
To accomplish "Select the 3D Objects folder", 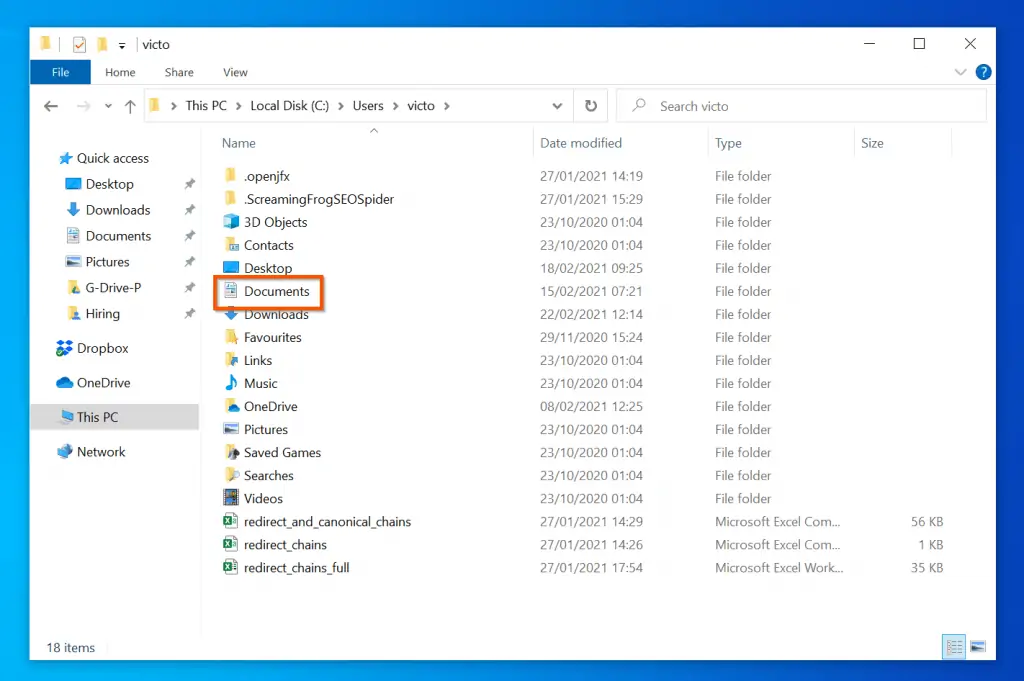I will [x=275, y=222].
